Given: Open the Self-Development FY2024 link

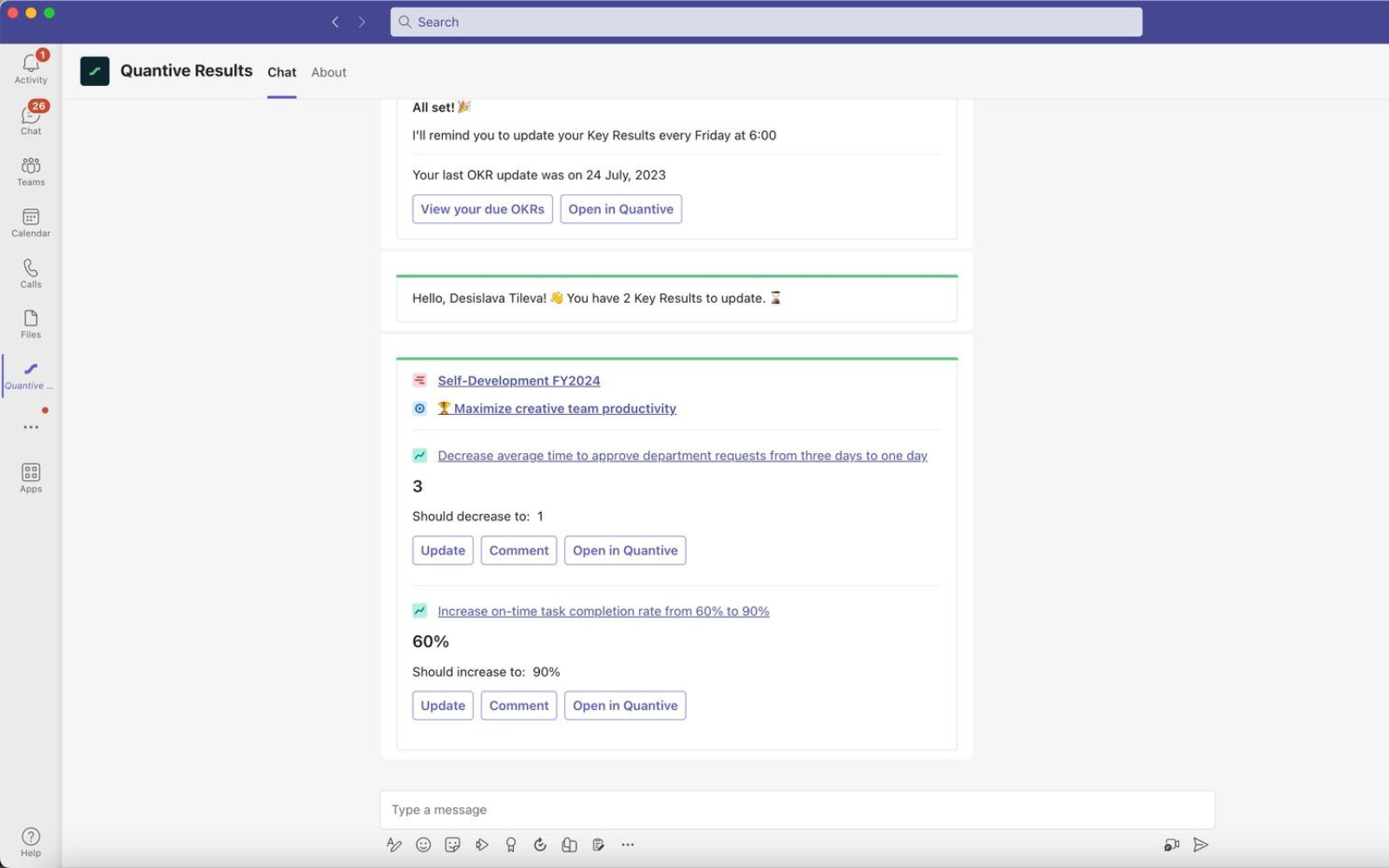Looking at the screenshot, I should [519, 380].
